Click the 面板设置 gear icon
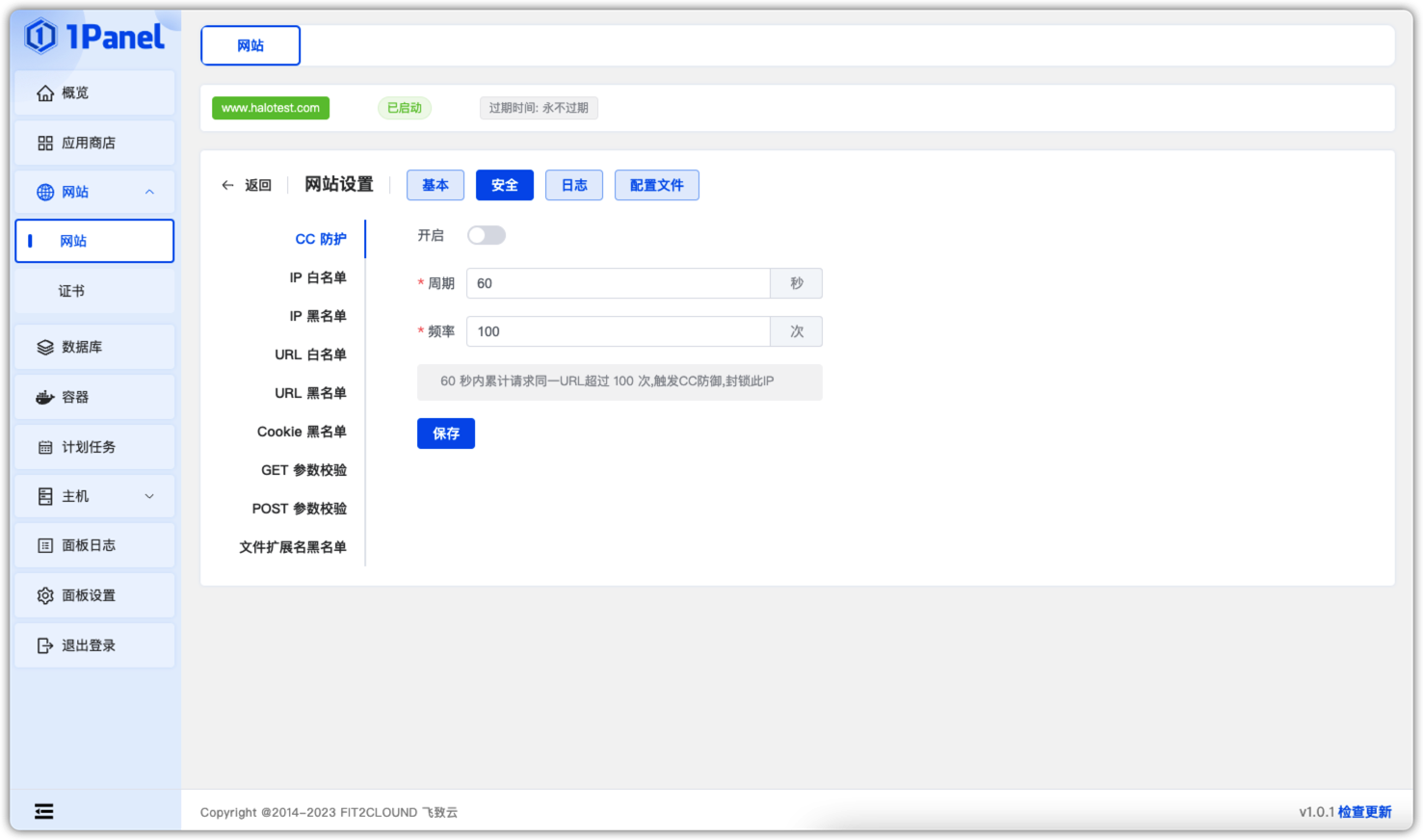1423x840 pixels. click(44, 595)
